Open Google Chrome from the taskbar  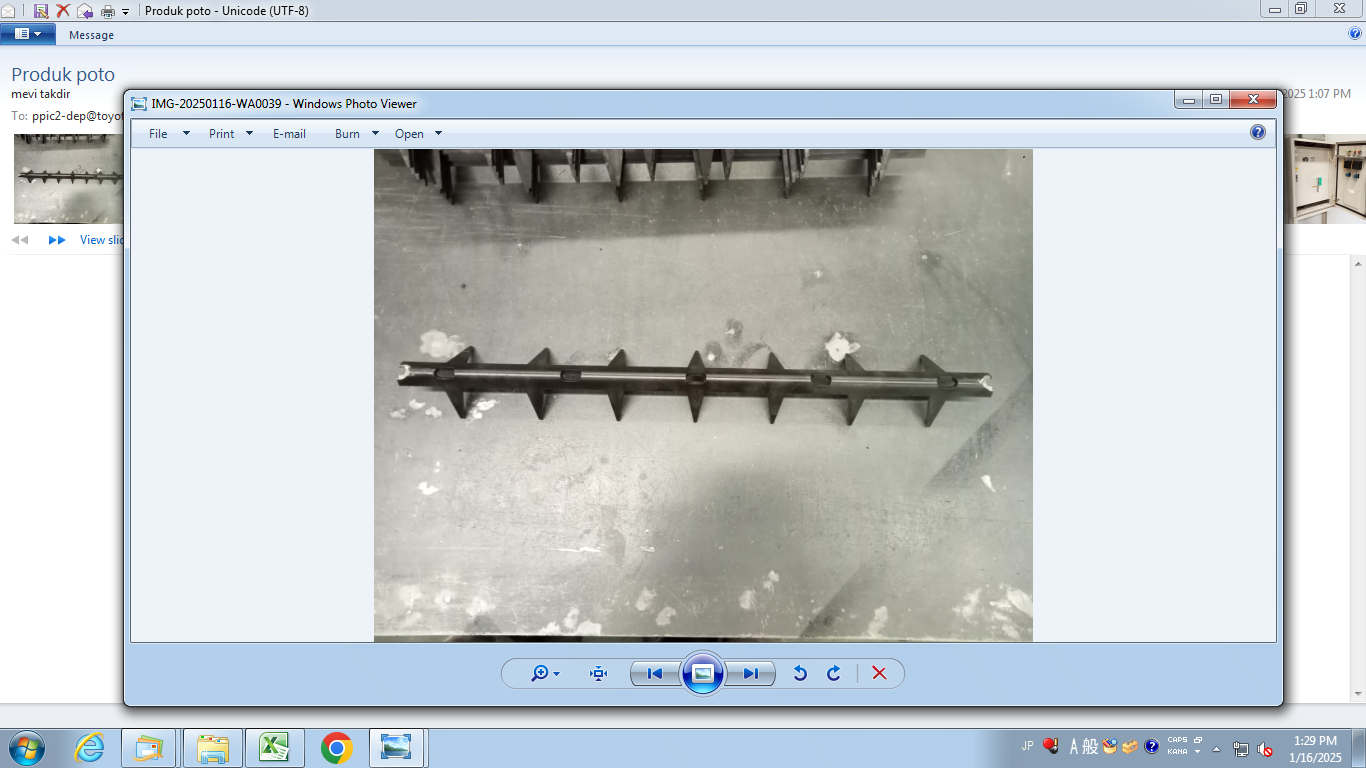coord(336,747)
